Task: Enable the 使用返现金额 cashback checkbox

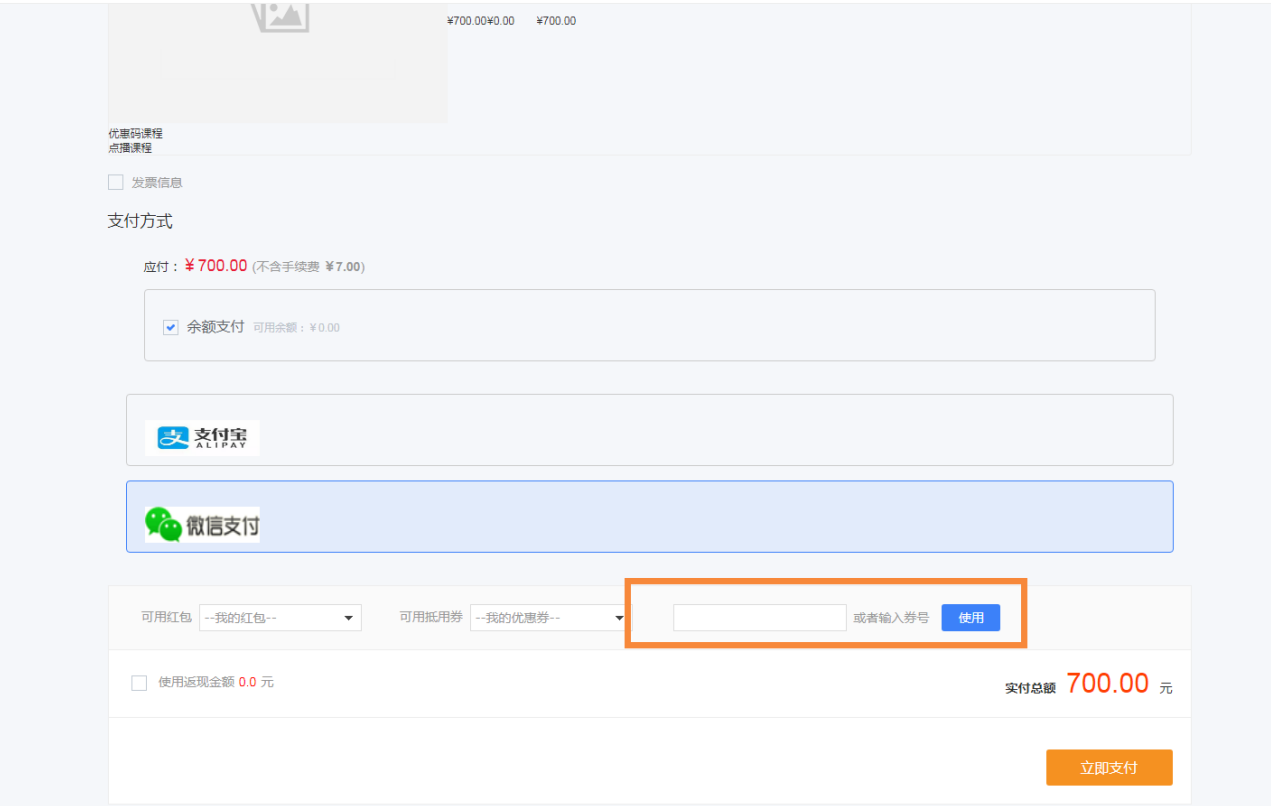Action: (x=139, y=683)
